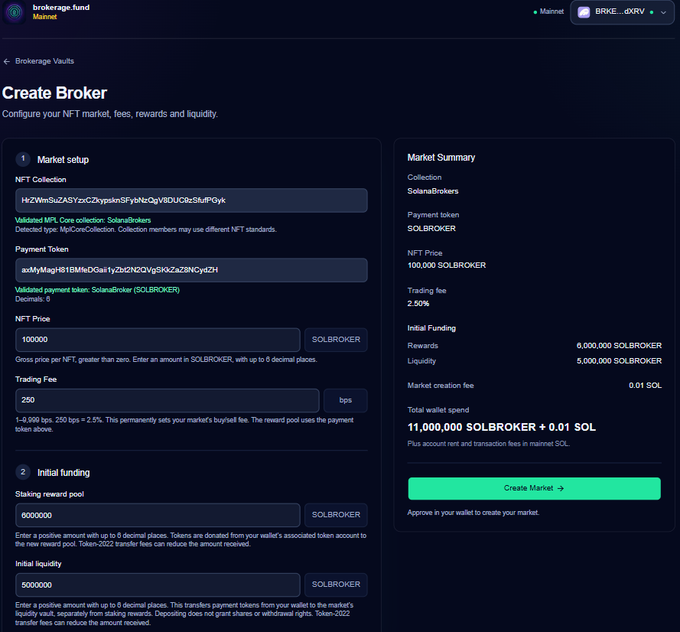Screen dimensions: 680x632
Task: Click the Trading Fee input with 250
Action: tap(167, 400)
